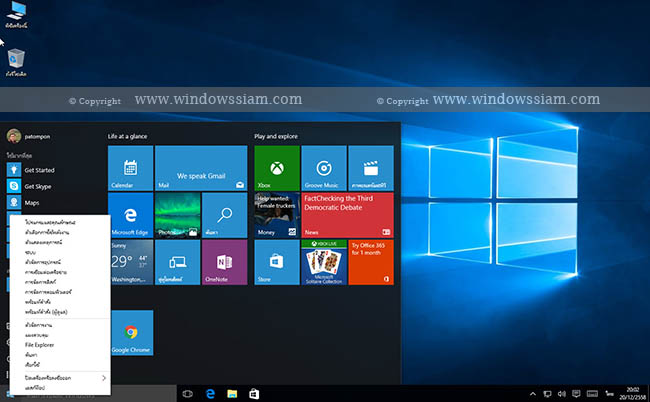This screenshot has height=402, width=650.
Task: Click the volume speaker tray icon
Action: coord(562,394)
